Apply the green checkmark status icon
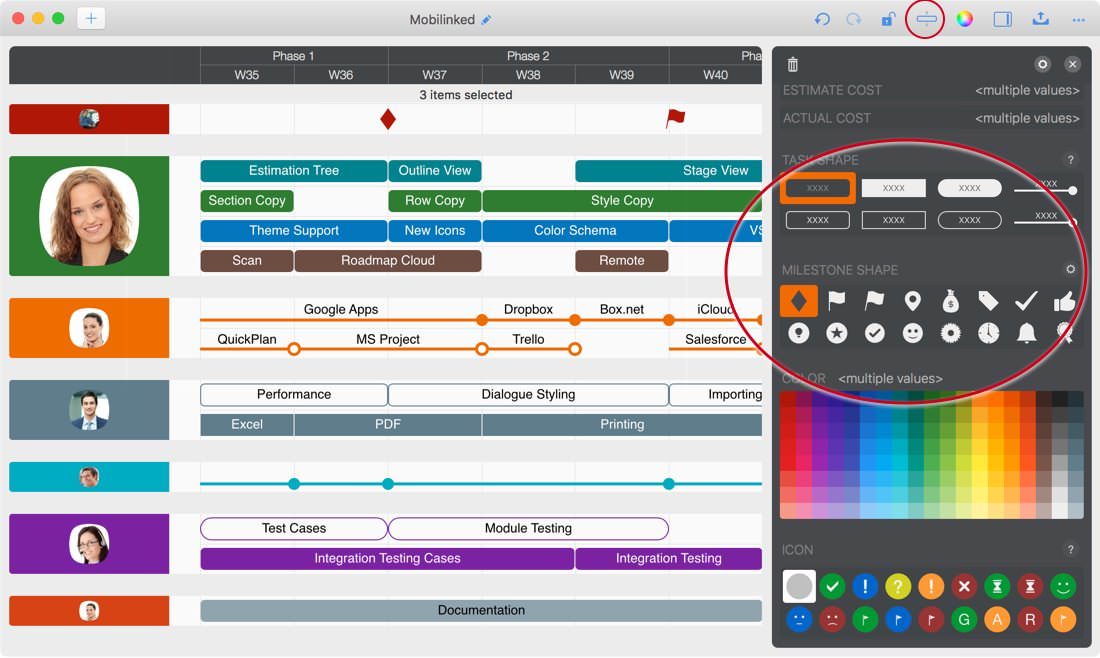1100x658 pixels. coord(832,586)
